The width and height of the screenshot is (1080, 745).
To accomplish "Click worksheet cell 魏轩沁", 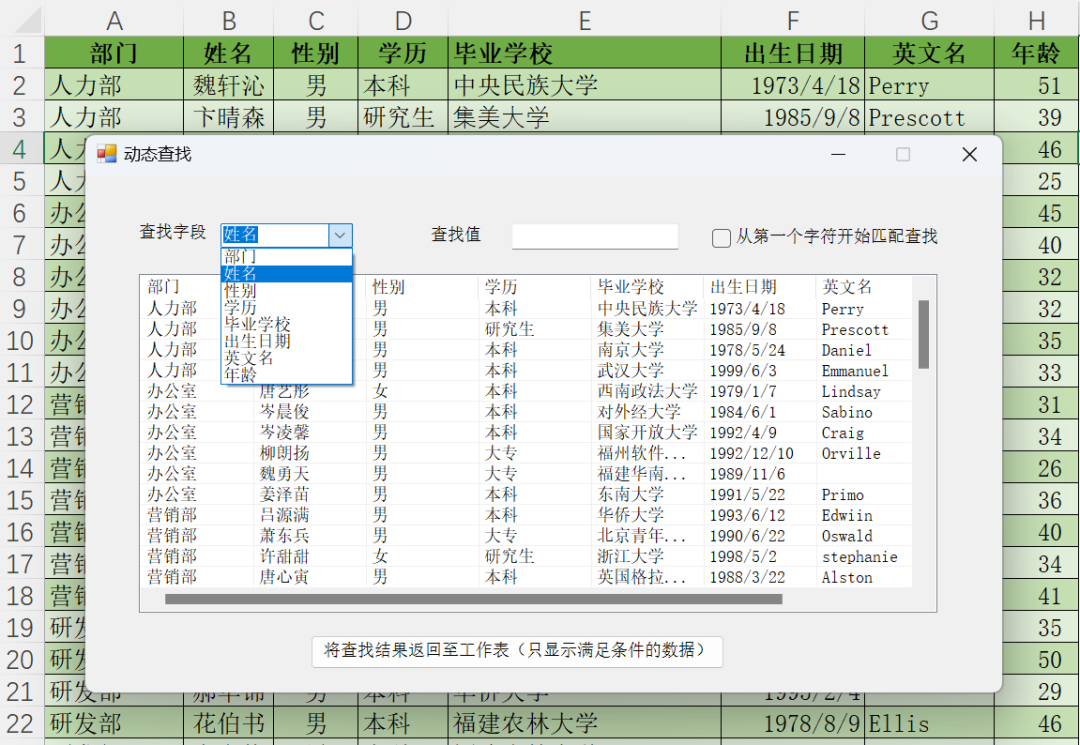I will coord(229,85).
